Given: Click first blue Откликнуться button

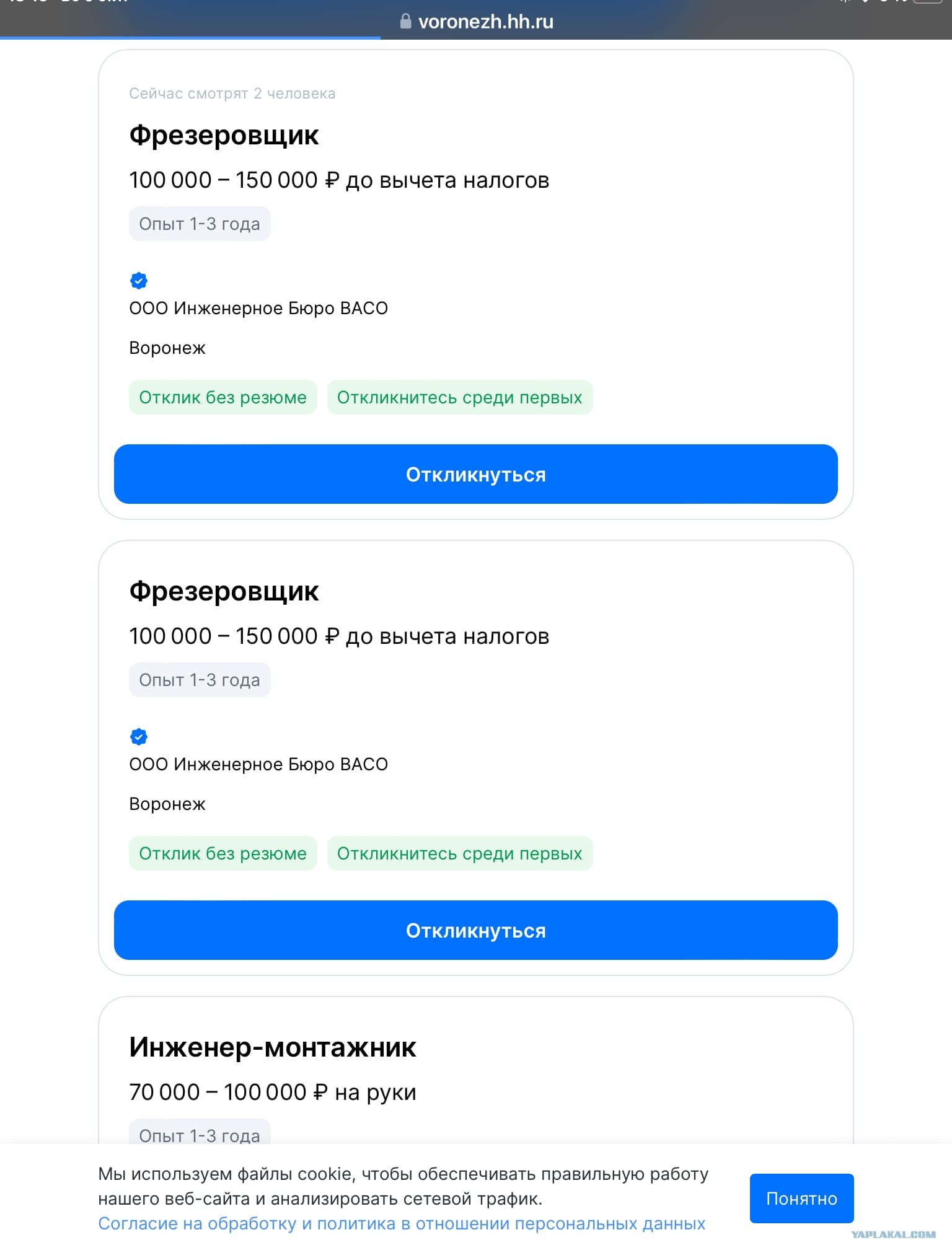Looking at the screenshot, I should point(476,474).
